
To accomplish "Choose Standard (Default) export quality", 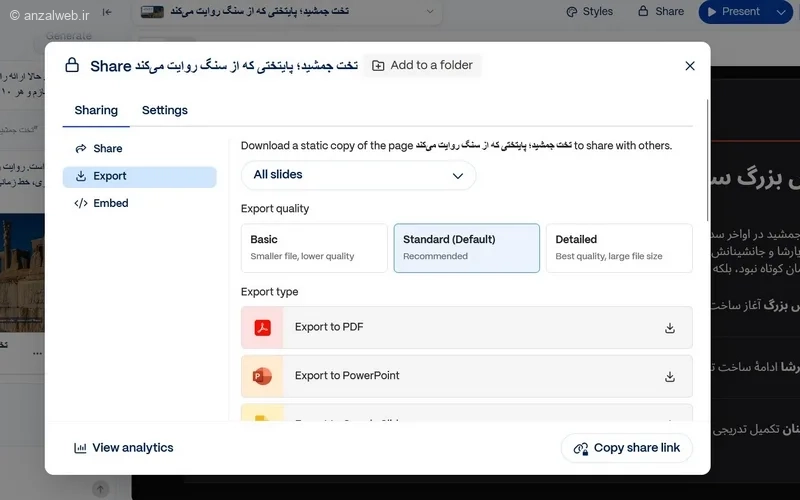I will click(x=466, y=248).
